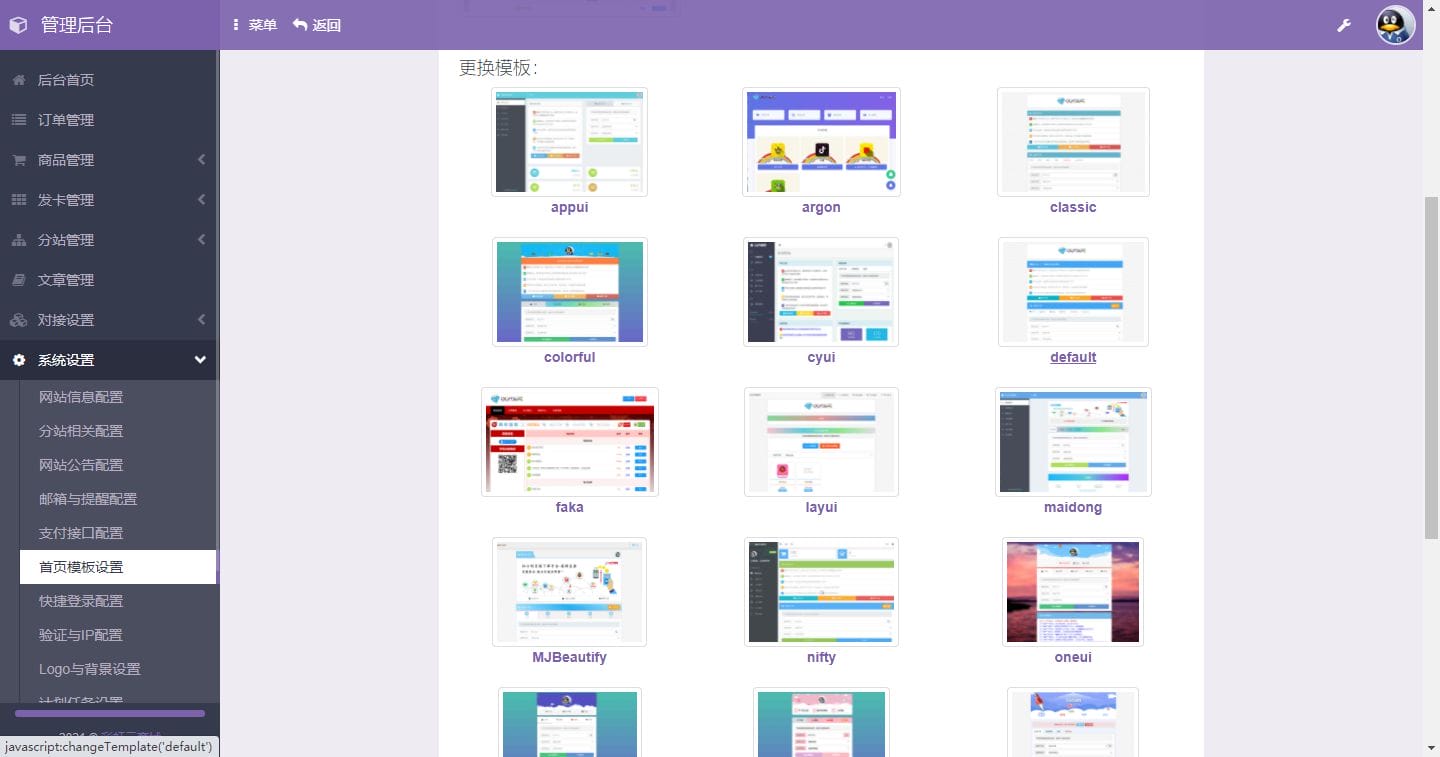Image resolution: width=1440 pixels, height=757 pixels.
Task: Click the 商品管理 shopping cart icon
Action: (17, 159)
